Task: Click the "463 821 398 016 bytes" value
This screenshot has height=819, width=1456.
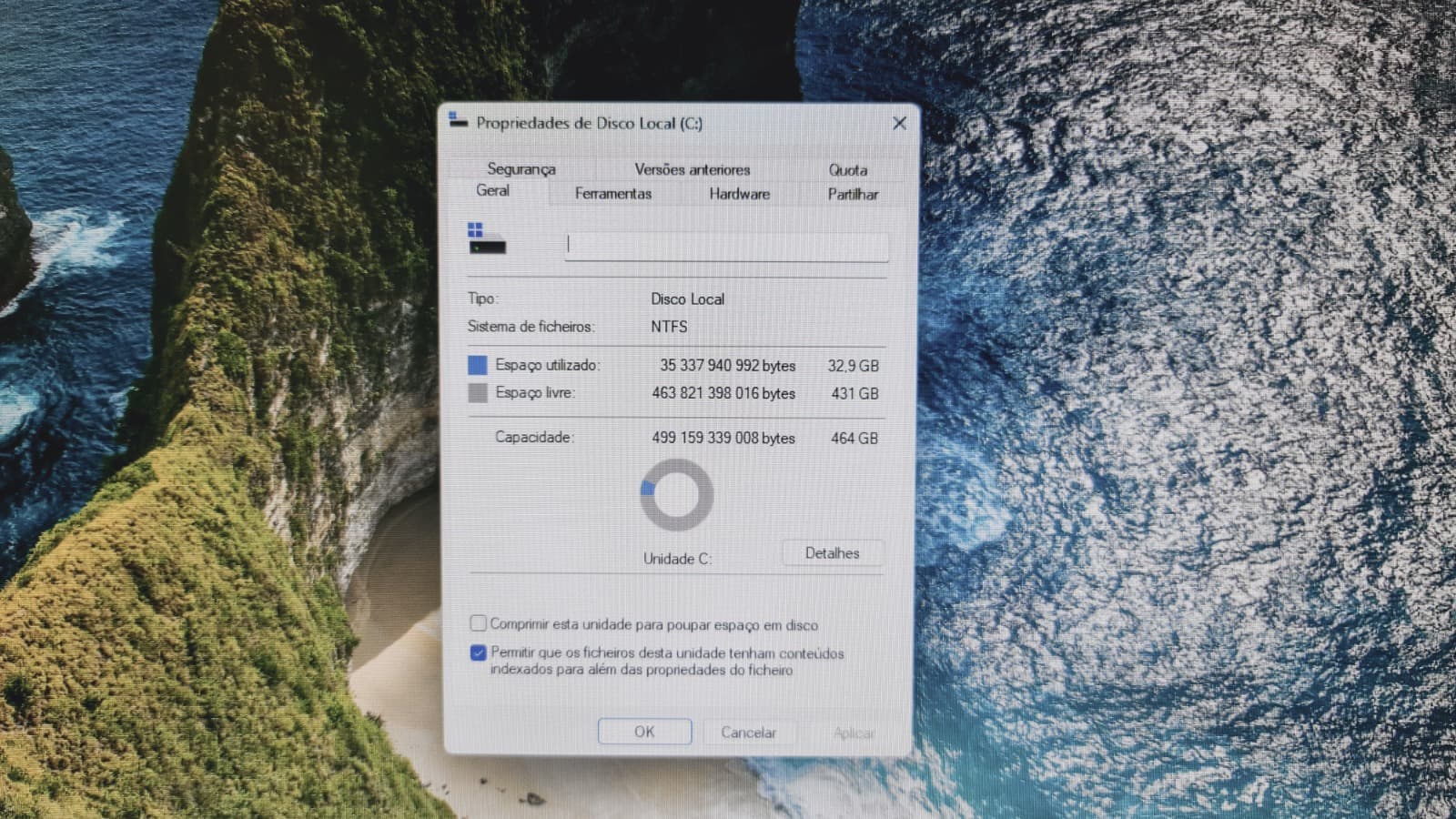Action: pos(723,393)
